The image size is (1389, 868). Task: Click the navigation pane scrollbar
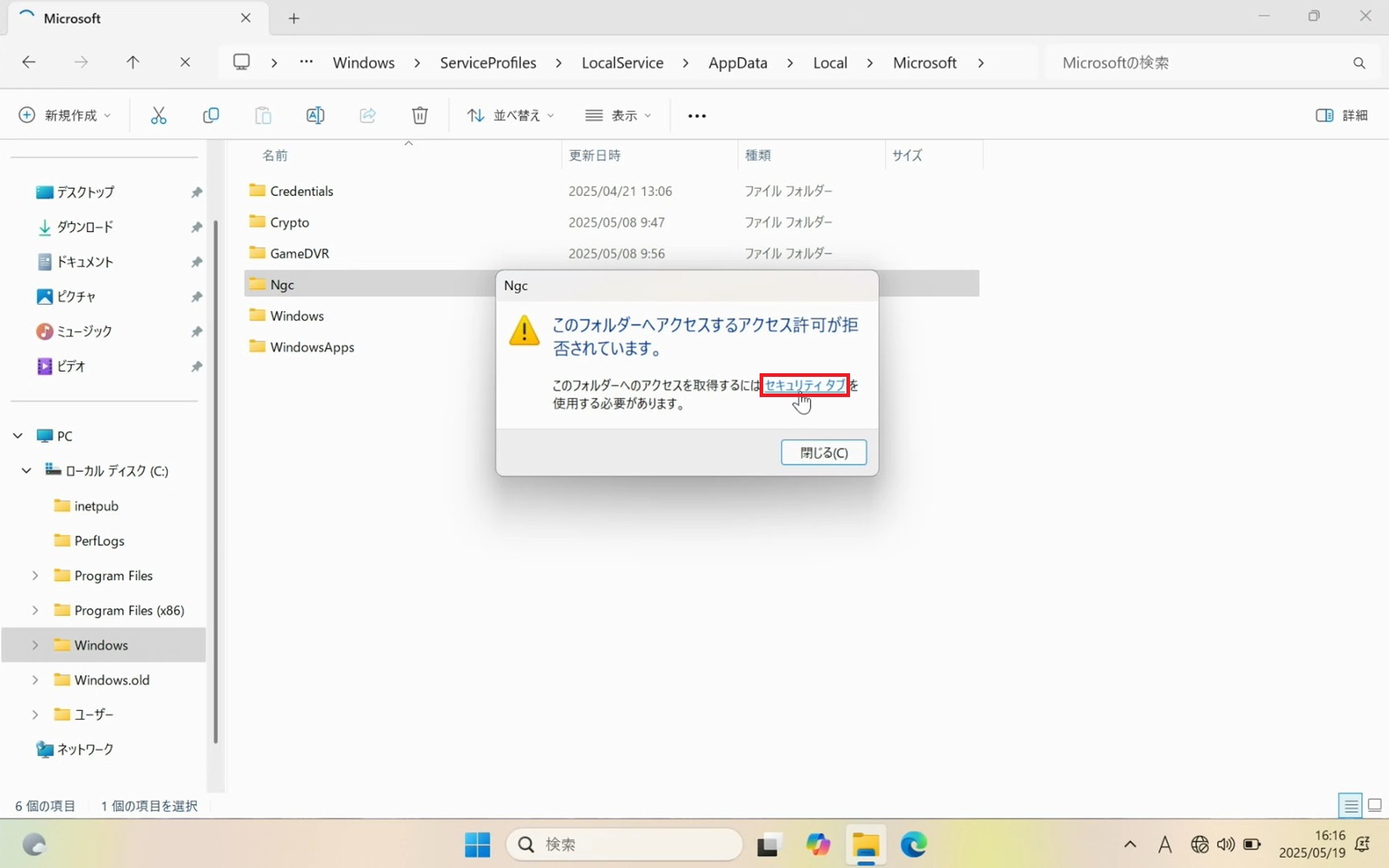216,481
